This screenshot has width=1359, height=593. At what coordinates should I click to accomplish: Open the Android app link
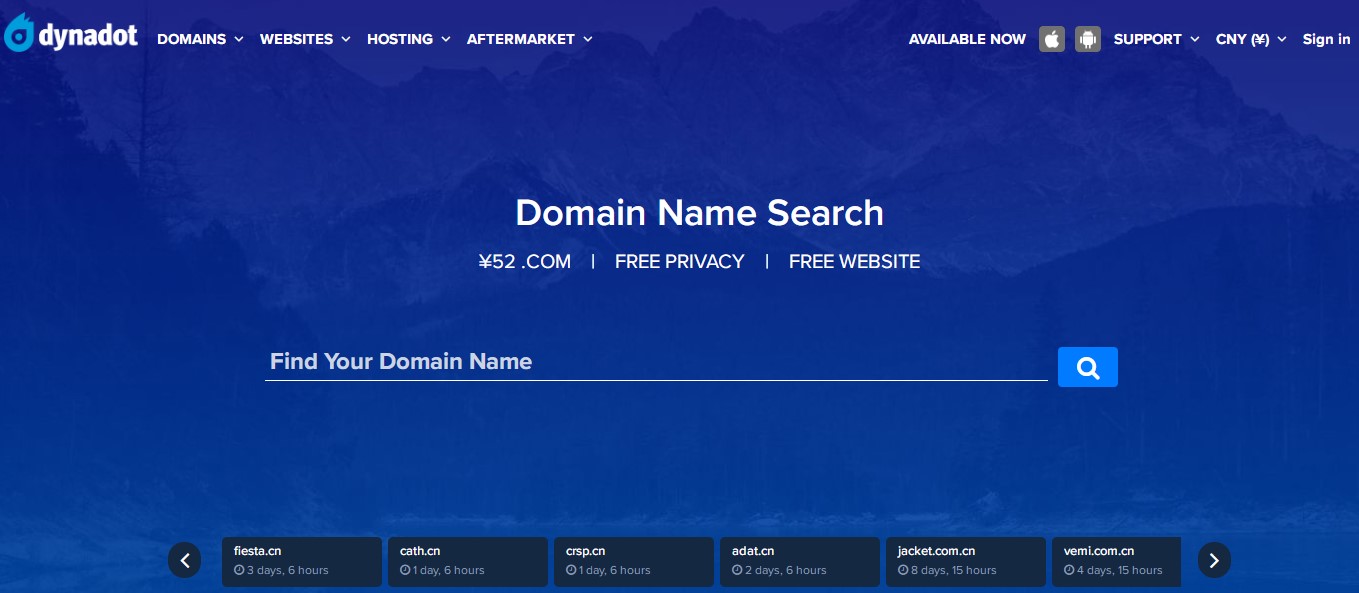click(x=1088, y=39)
